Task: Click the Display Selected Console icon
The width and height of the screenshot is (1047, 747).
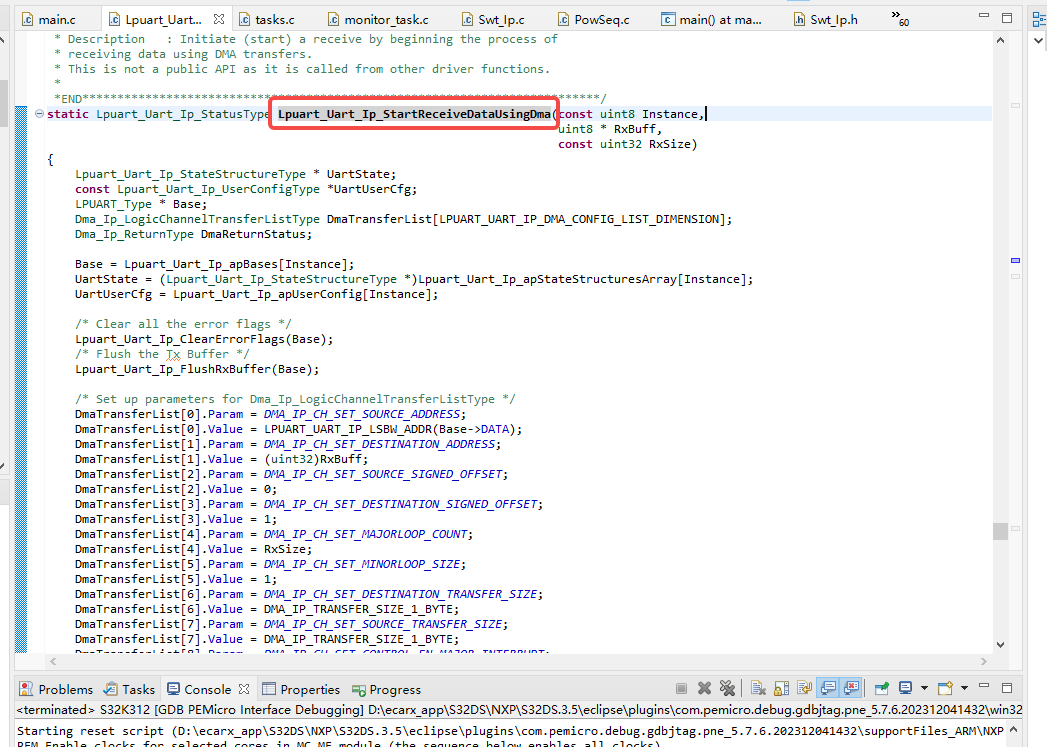Action: 905,688
